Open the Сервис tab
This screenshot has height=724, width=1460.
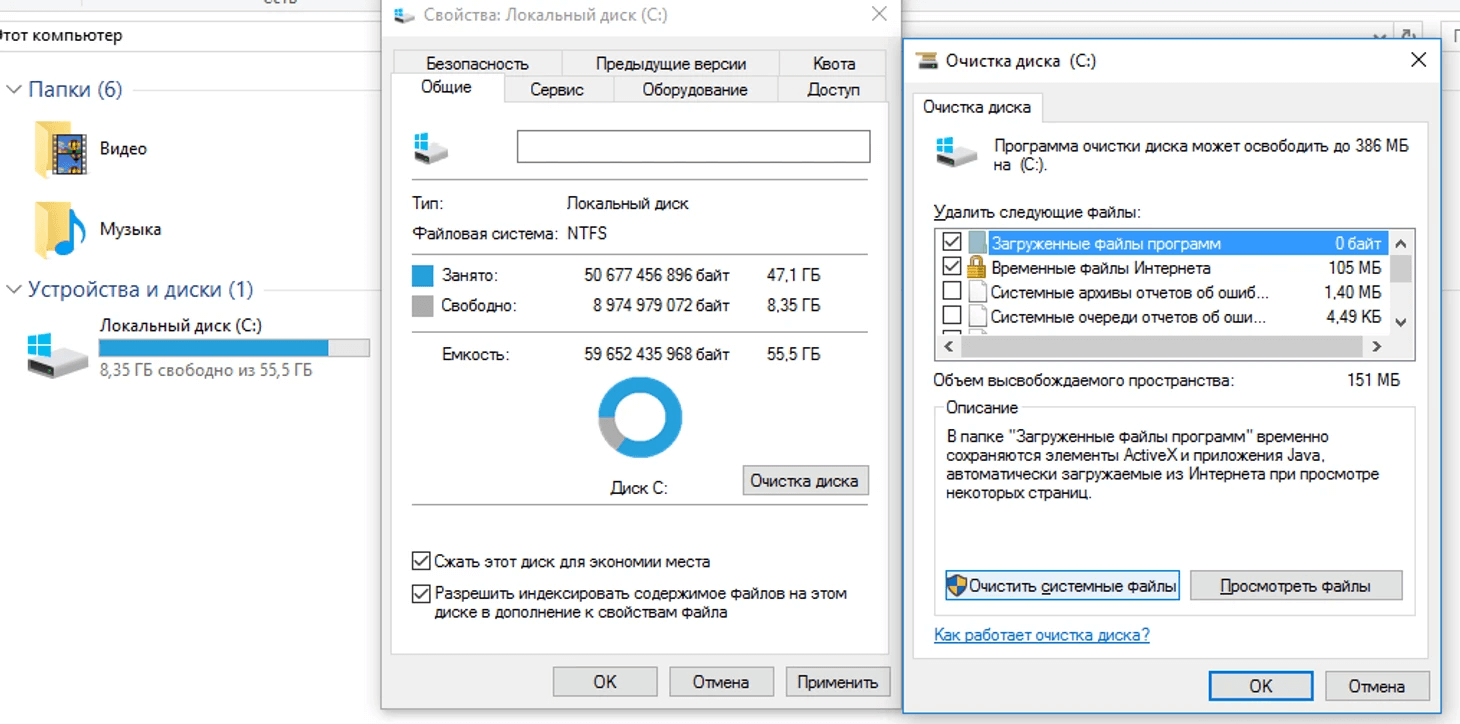point(557,89)
